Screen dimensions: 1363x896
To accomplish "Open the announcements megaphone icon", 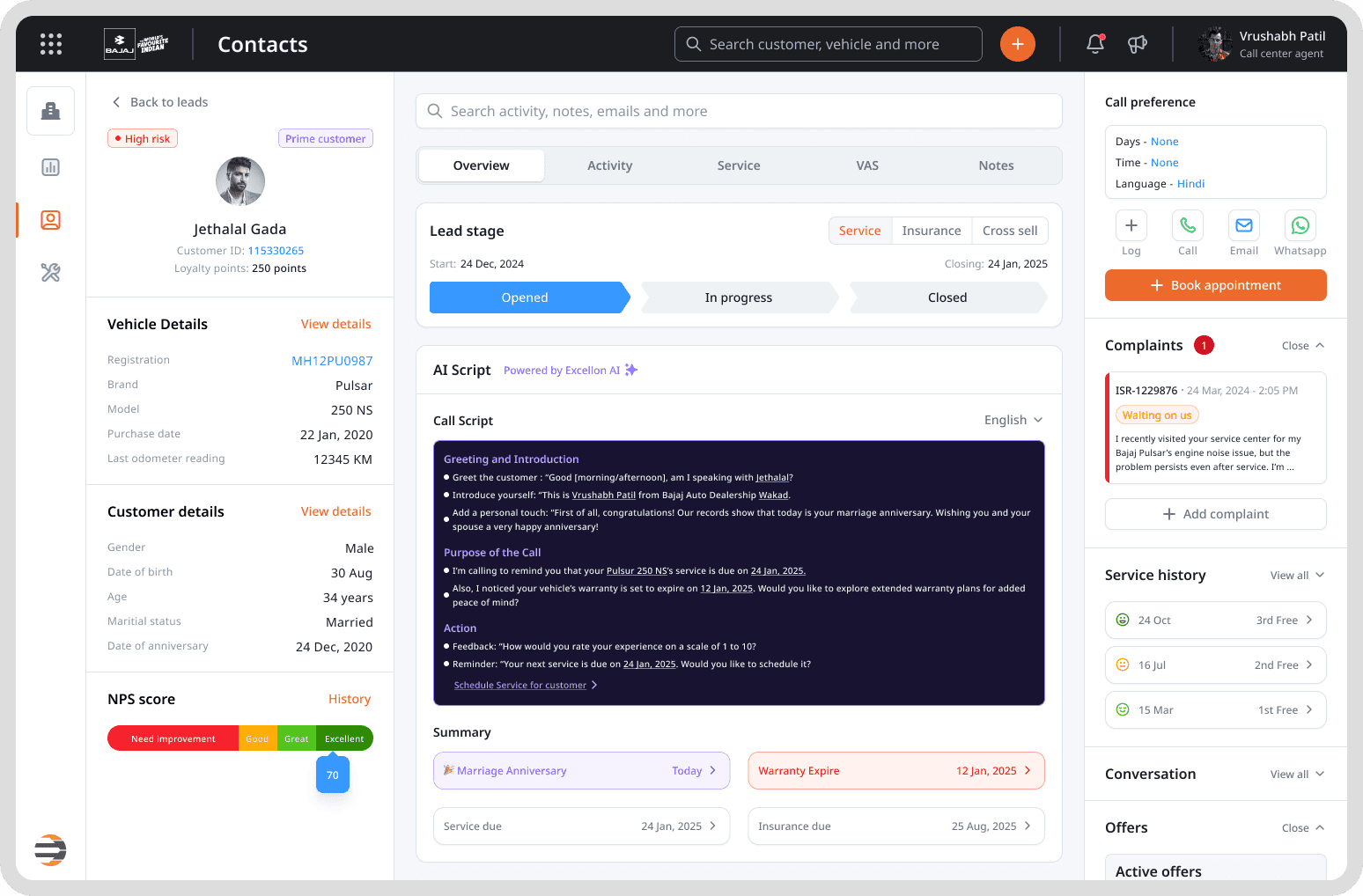I will (x=1138, y=44).
